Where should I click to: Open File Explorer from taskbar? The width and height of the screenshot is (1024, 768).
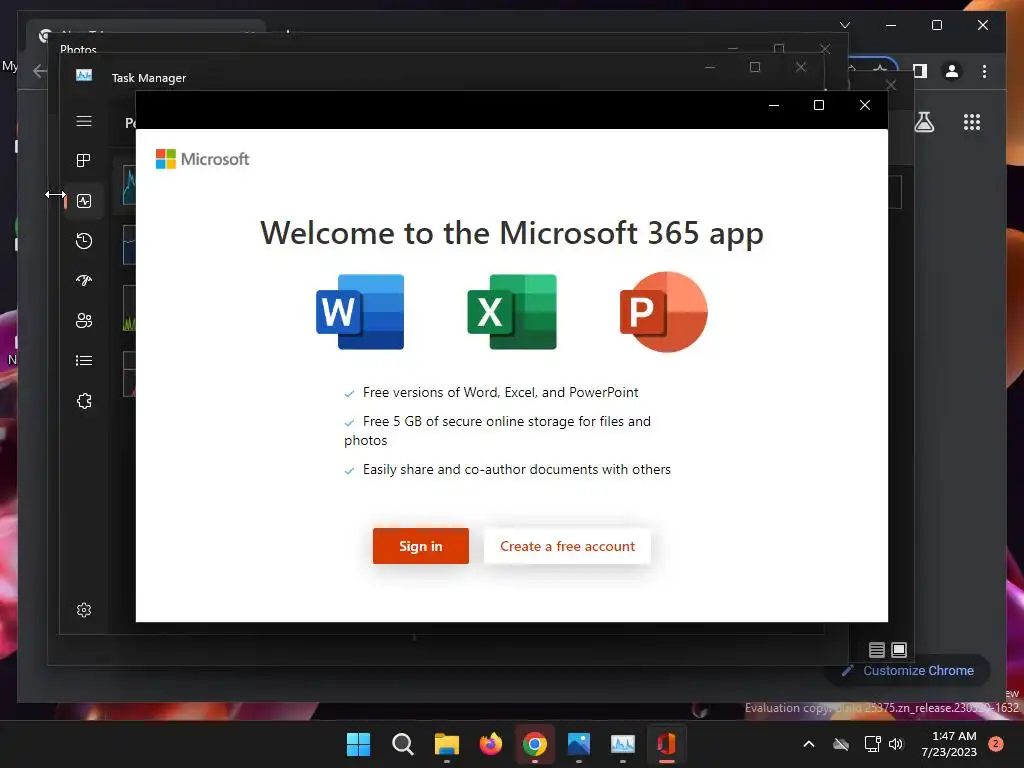[x=447, y=744]
